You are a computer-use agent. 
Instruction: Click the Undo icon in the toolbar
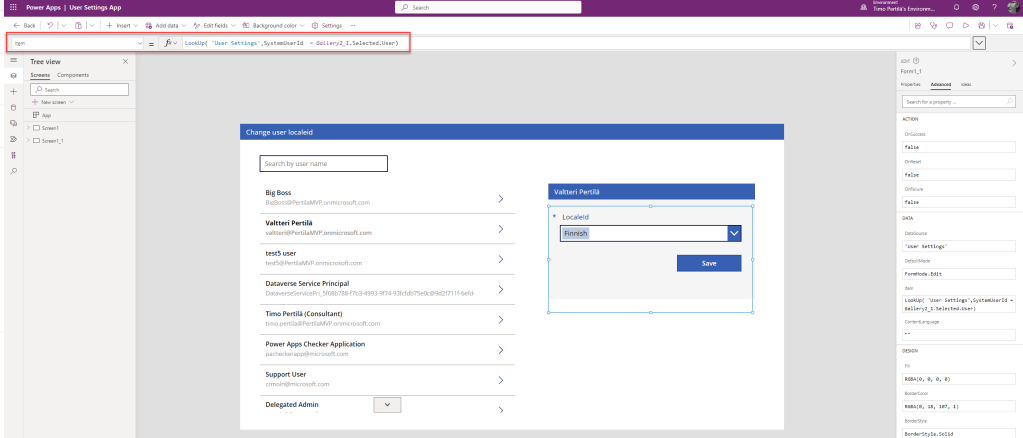48,24
